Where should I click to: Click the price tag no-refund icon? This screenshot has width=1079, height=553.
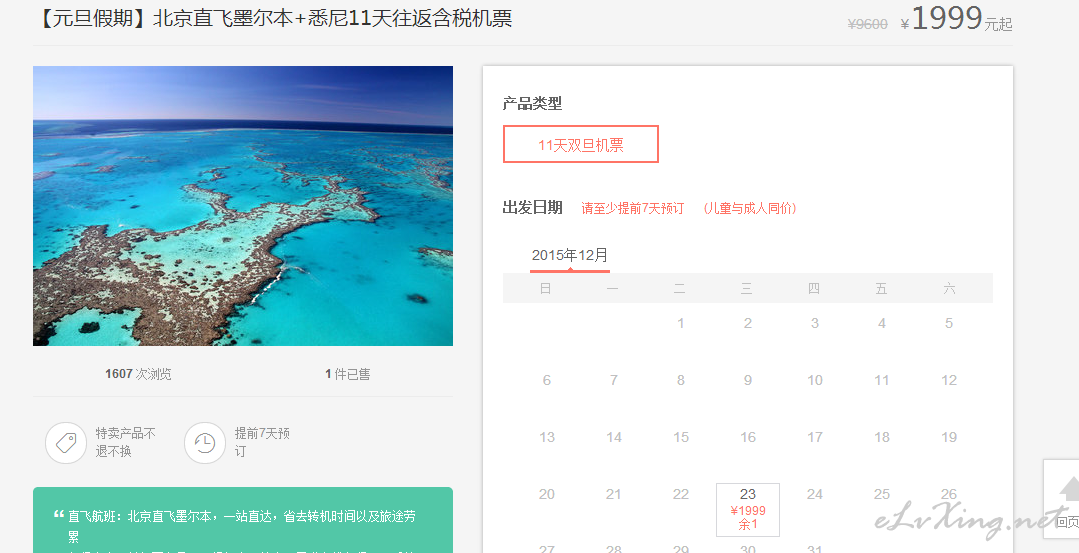[x=66, y=443]
